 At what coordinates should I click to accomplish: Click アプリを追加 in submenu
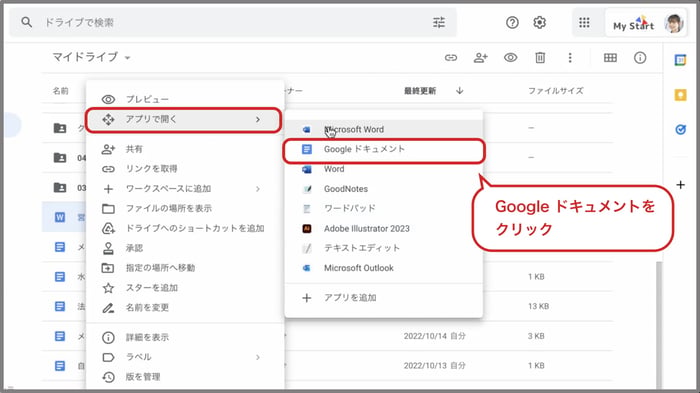(383, 298)
